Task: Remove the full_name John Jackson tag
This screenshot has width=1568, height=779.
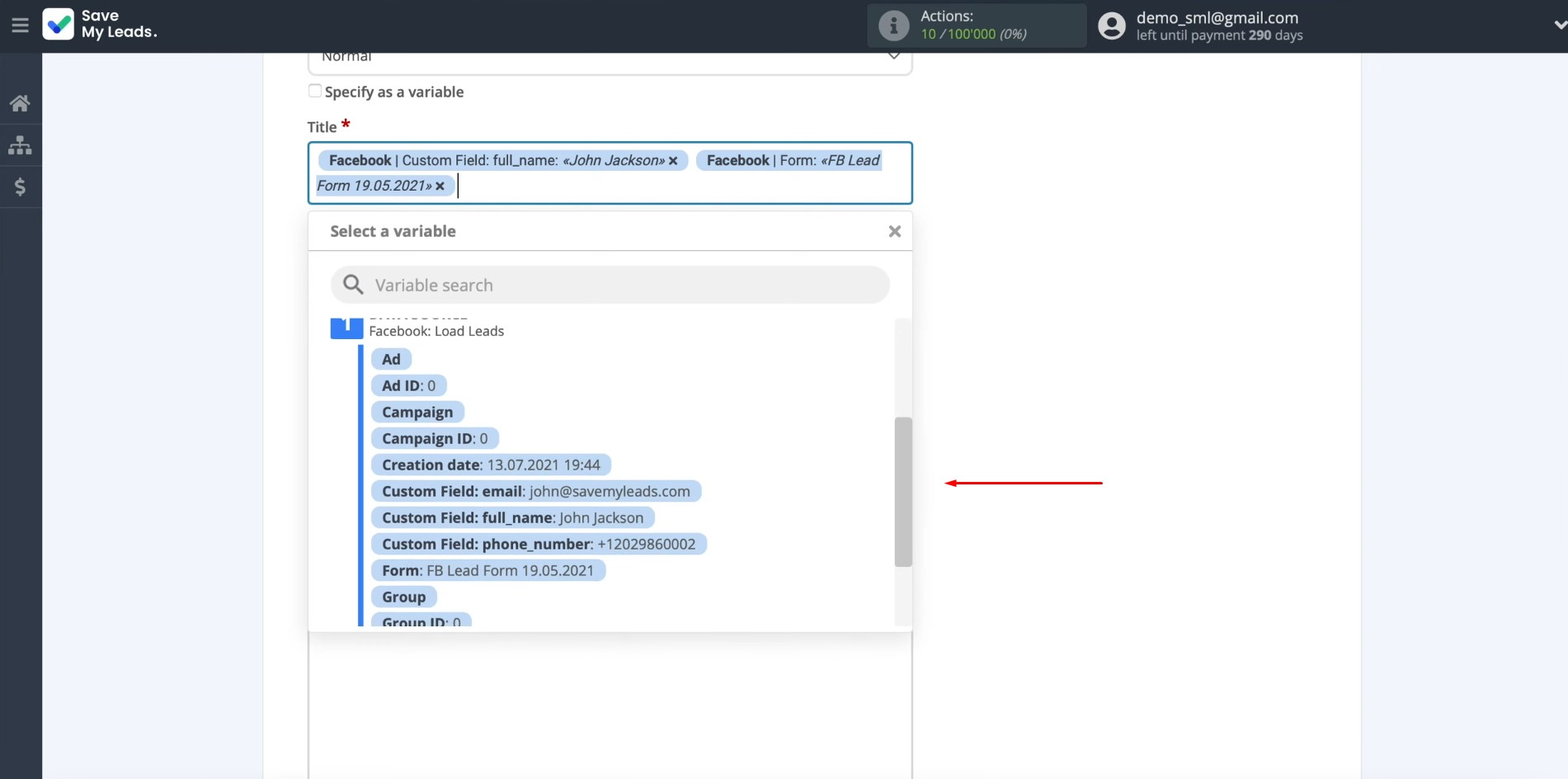Action: pyautogui.click(x=673, y=161)
